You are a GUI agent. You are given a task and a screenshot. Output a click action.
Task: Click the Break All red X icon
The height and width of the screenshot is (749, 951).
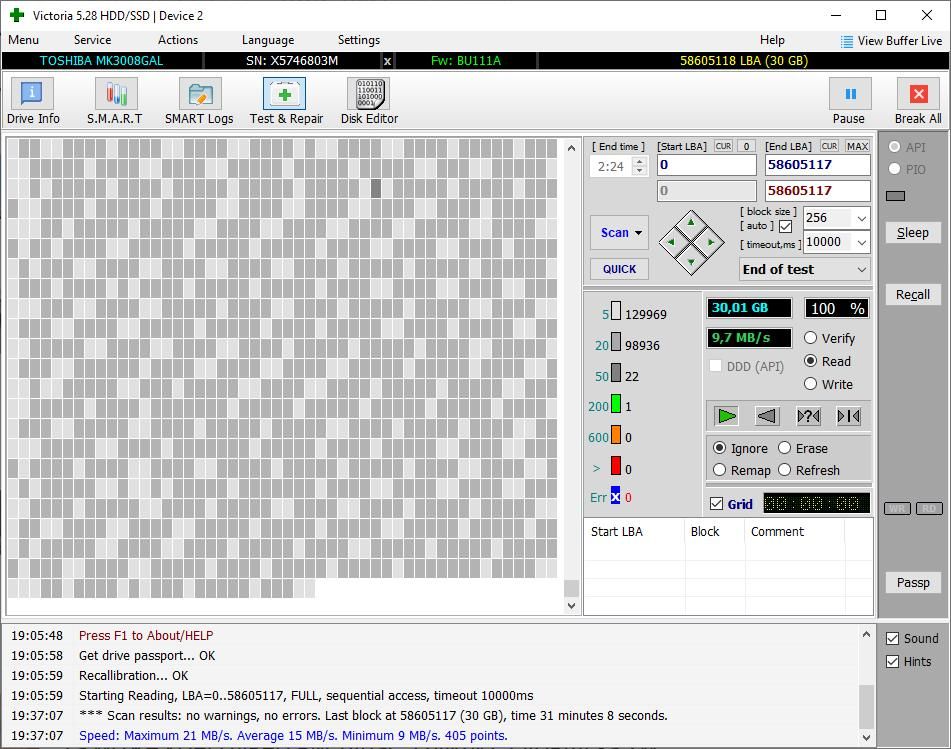coord(918,94)
